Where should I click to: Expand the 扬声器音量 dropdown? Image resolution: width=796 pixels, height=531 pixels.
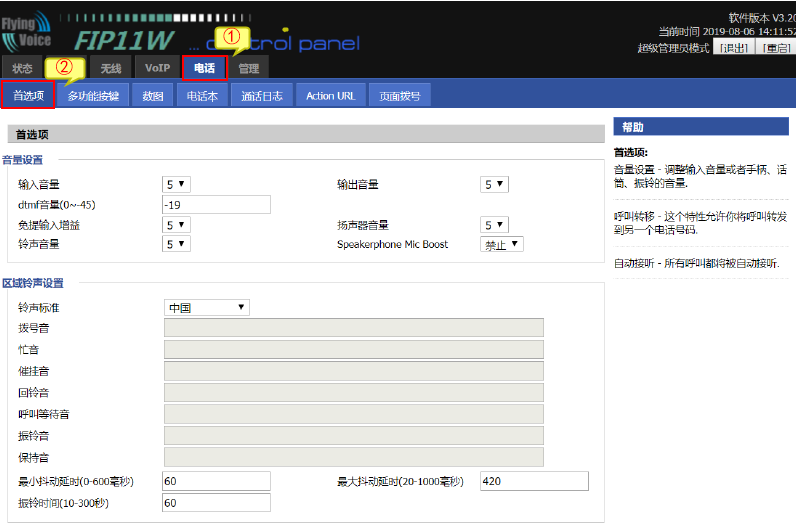coord(494,225)
